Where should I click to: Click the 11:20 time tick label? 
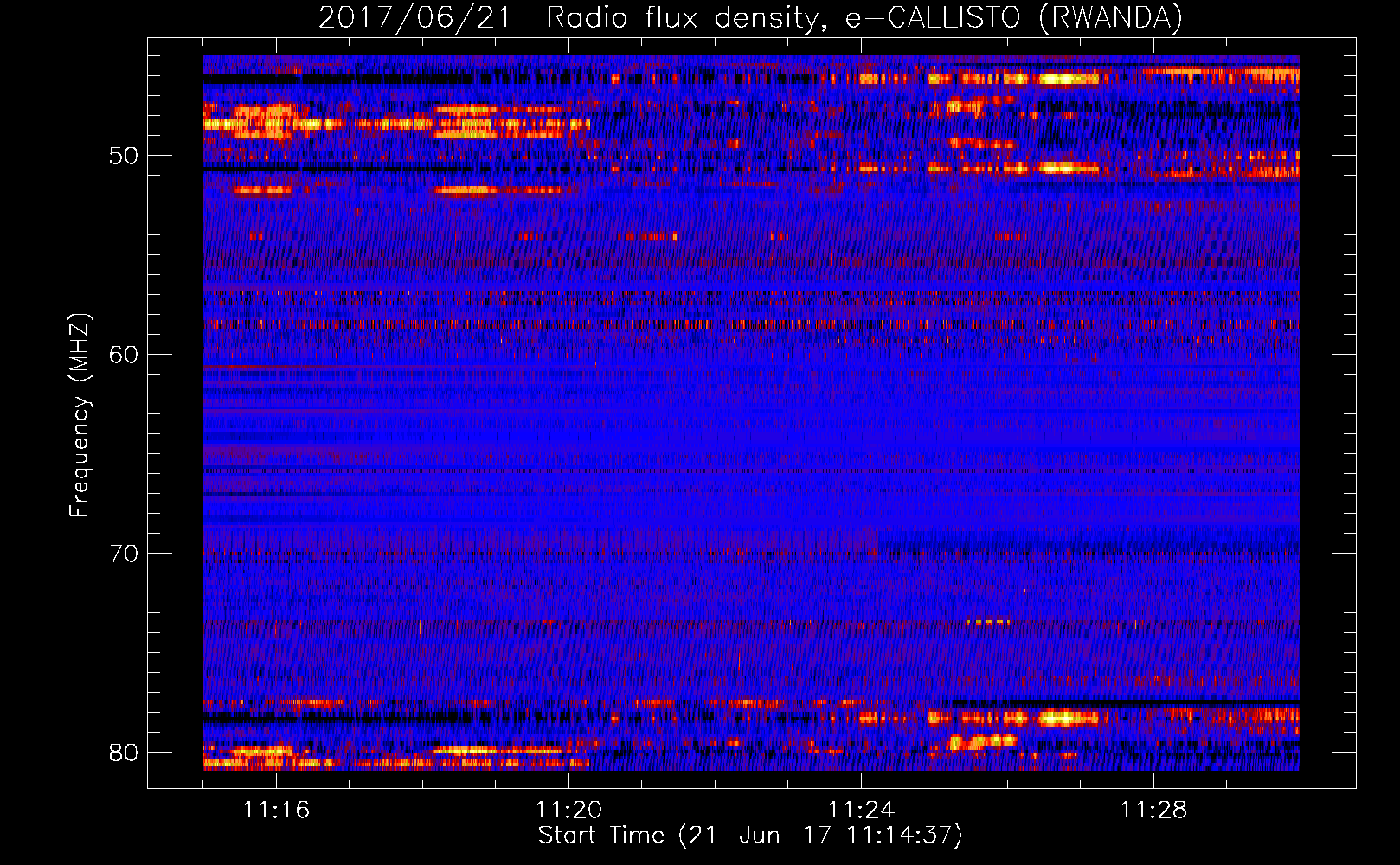point(568,810)
